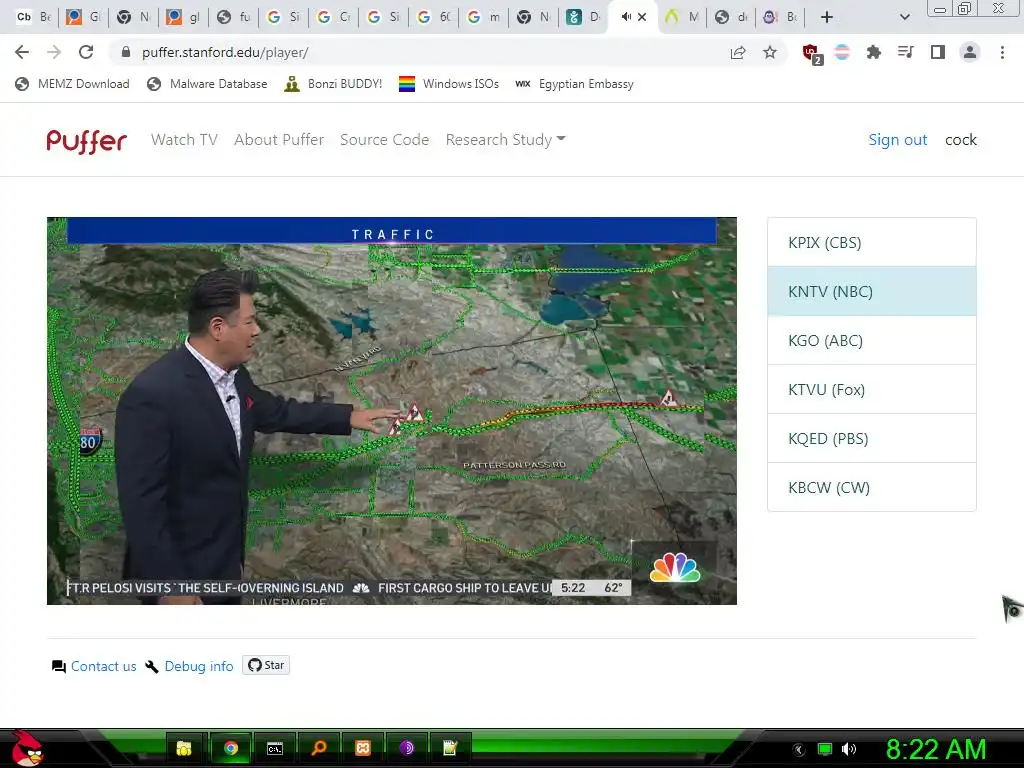
Task: Click the GitHub Star button
Action: pos(266,665)
